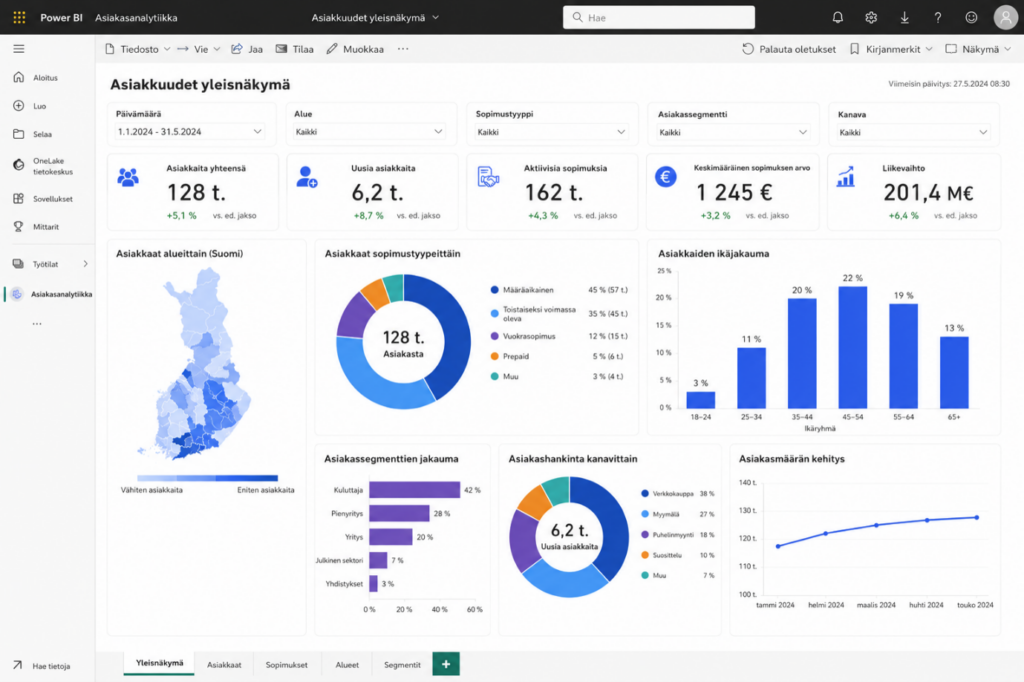Click the Määräaikainen legend color dot
The image size is (1024, 682).
pos(494,290)
